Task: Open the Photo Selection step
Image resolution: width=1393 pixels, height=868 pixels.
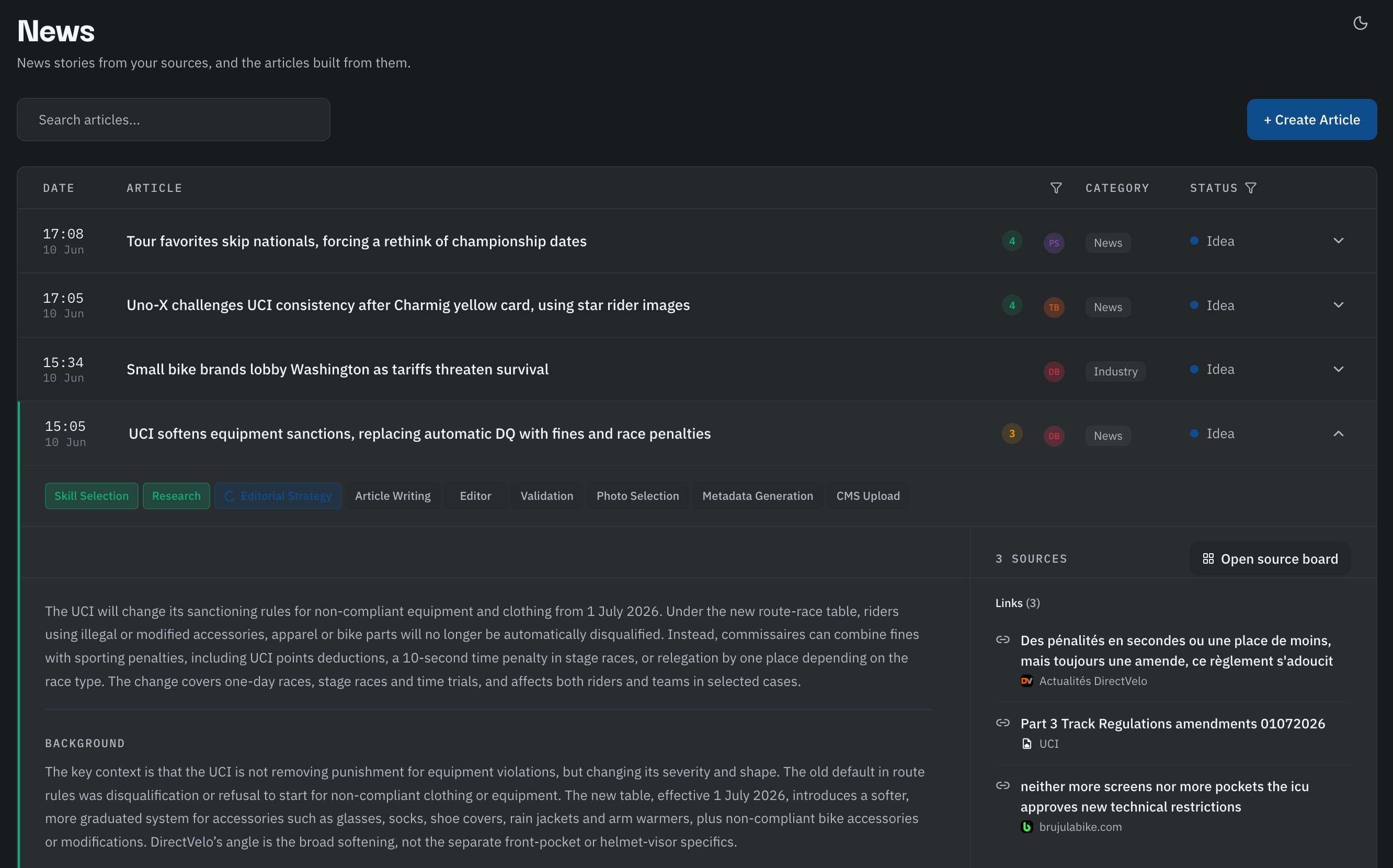Action: pos(637,496)
